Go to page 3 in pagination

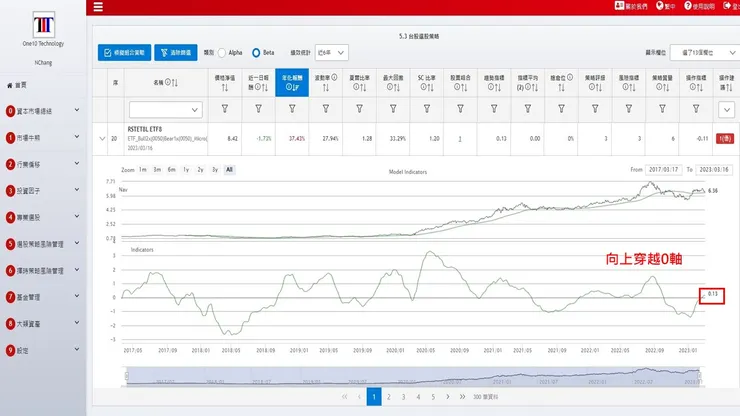pos(404,397)
